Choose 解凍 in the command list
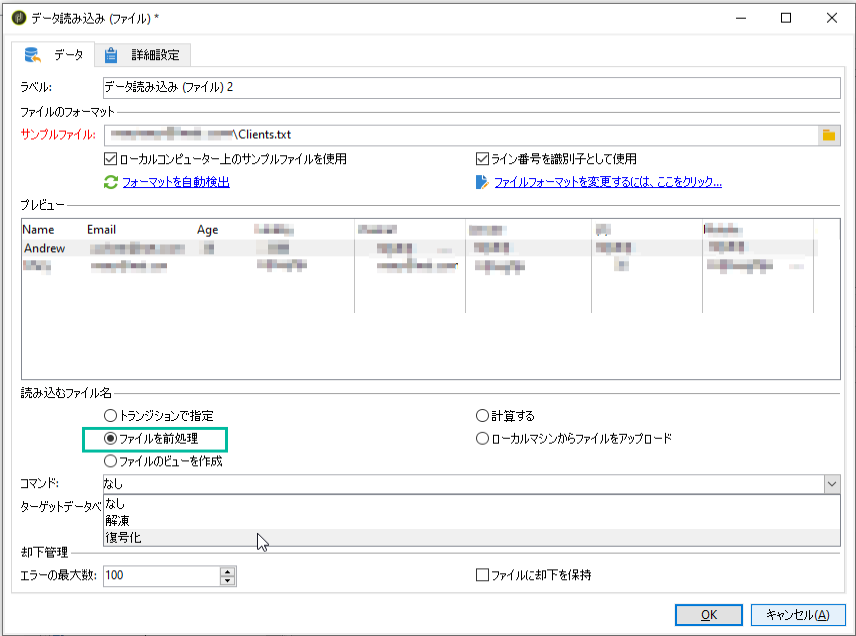Image resolution: width=856 pixels, height=636 pixels. (472, 521)
